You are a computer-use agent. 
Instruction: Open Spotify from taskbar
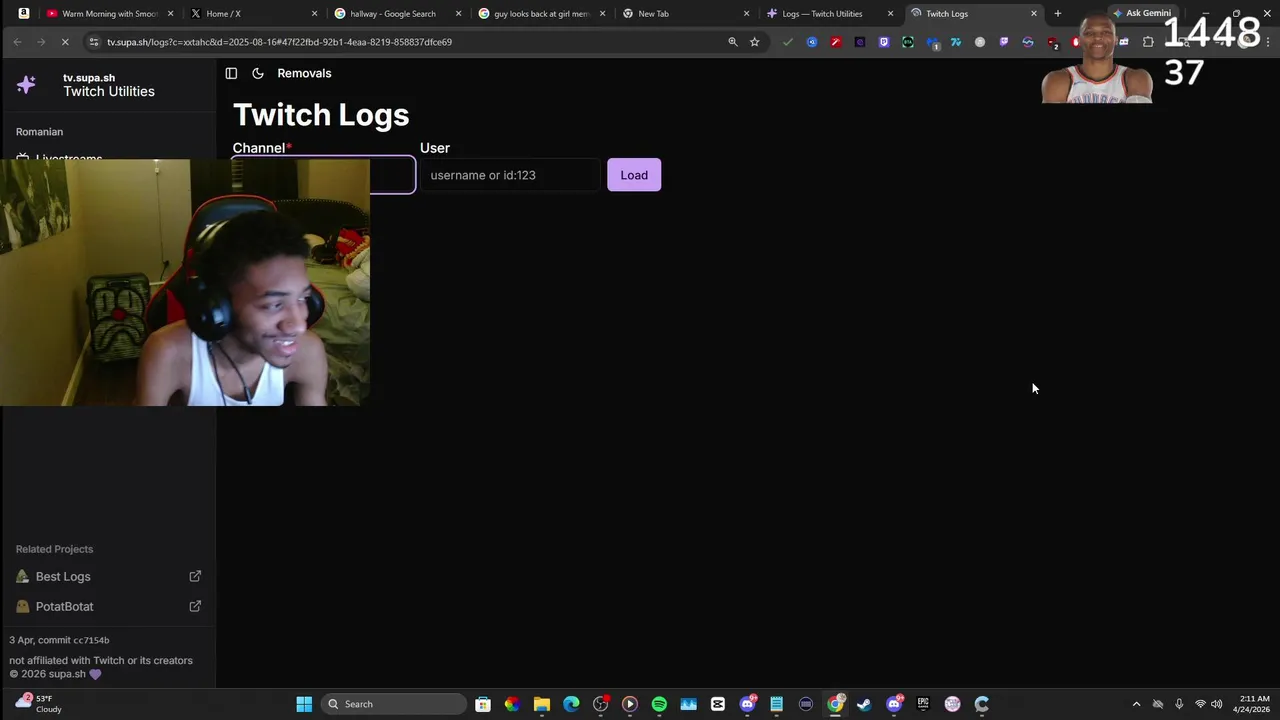coord(659,704)
